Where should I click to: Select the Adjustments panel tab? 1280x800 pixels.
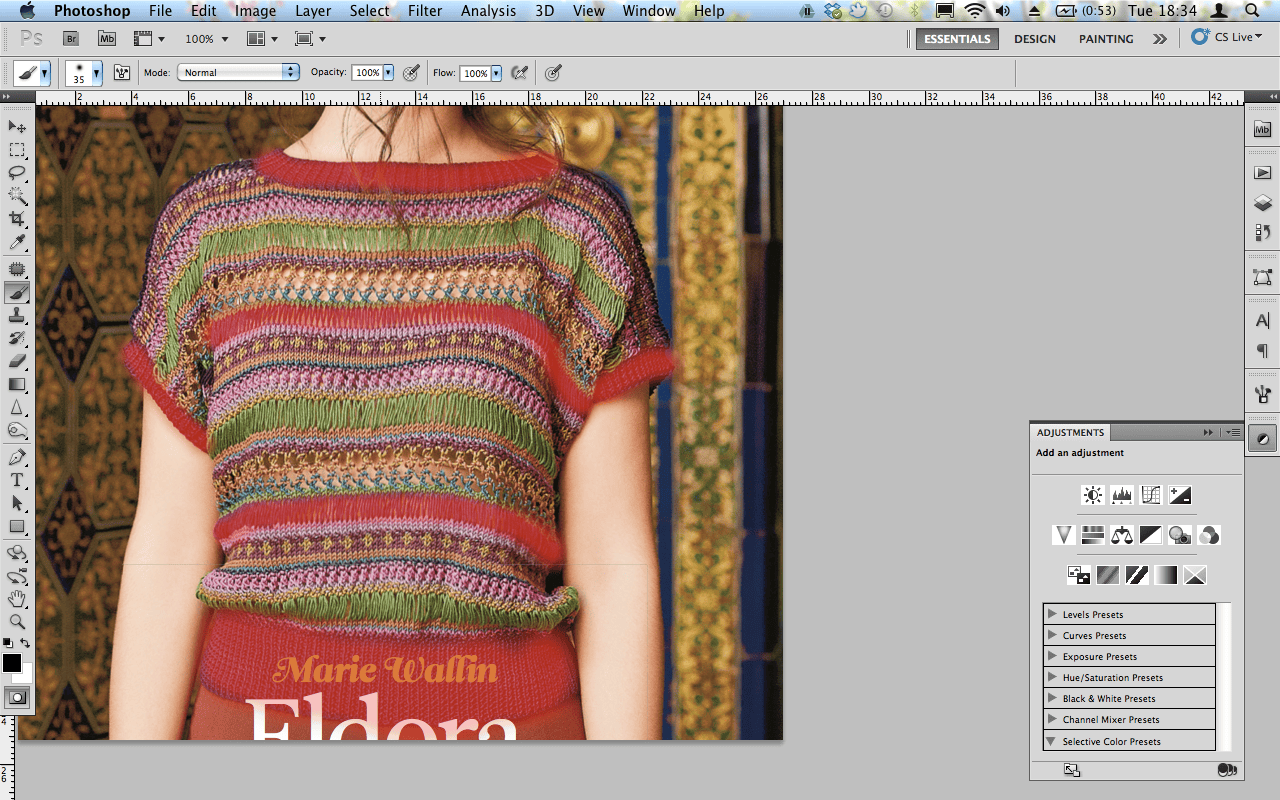click(1070, 432)
